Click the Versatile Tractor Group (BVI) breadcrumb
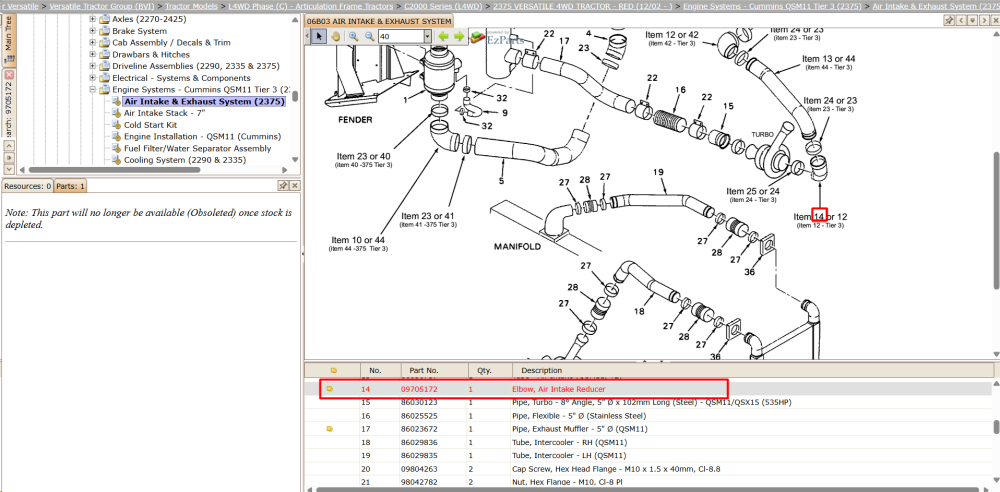The width and height of the screenshot is (1000, 492). [99, 6]
